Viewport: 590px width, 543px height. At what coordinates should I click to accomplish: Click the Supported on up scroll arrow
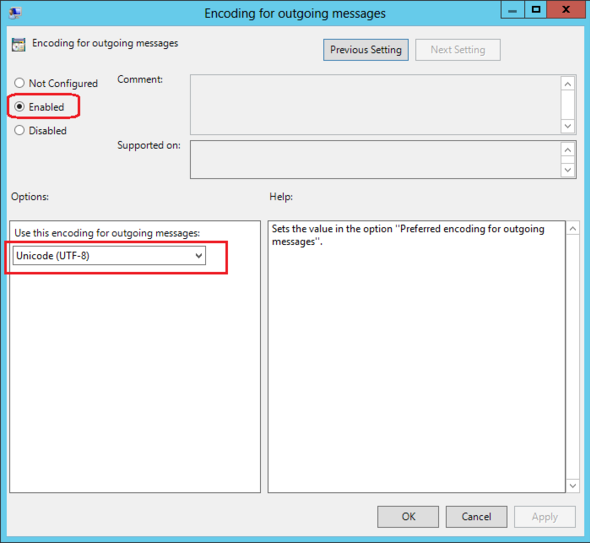568,150
